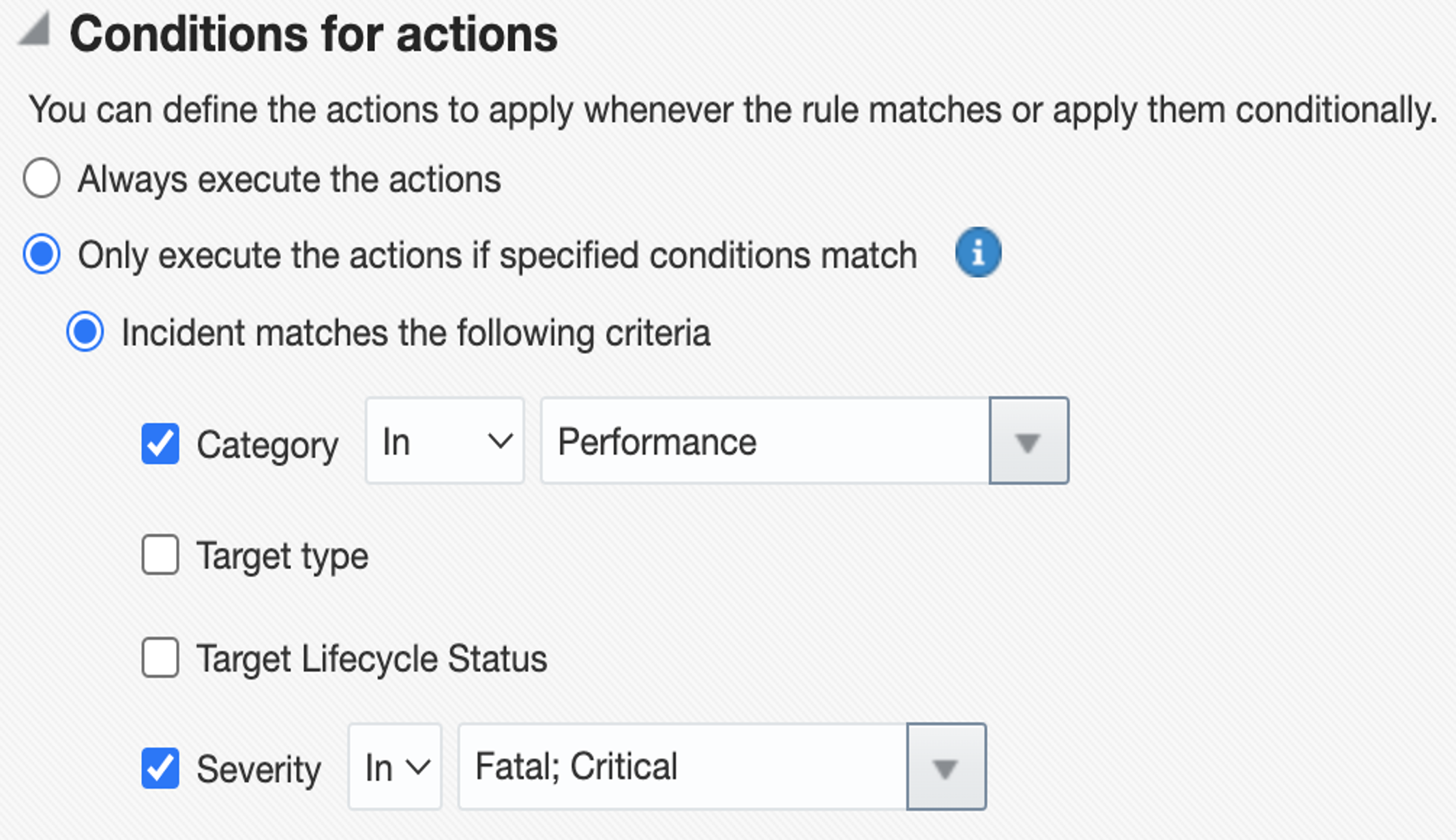The width and height of the screenshot is (1456, 840).
Task: Click the Conditions for actions heading
Action: [314, 34]
